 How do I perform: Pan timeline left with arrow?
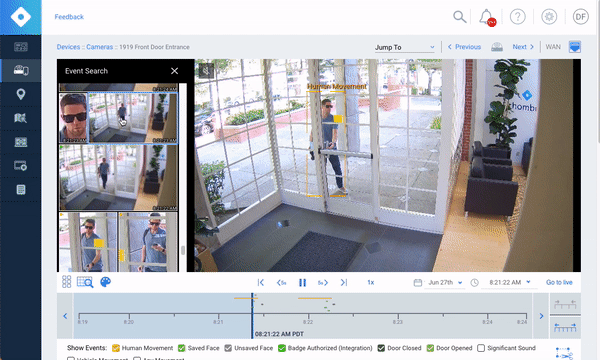pos(65,316)
